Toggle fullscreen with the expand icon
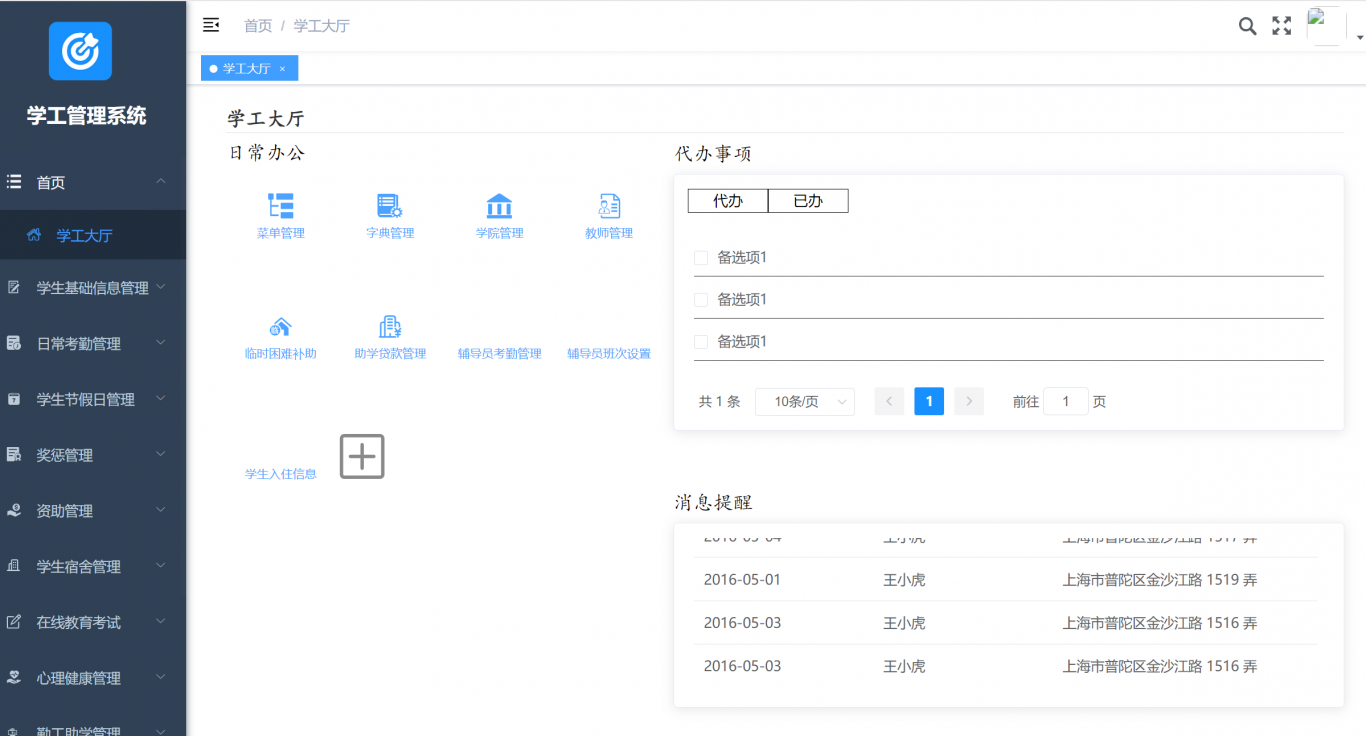The image size is (1366, 736). coord(1281,26)
